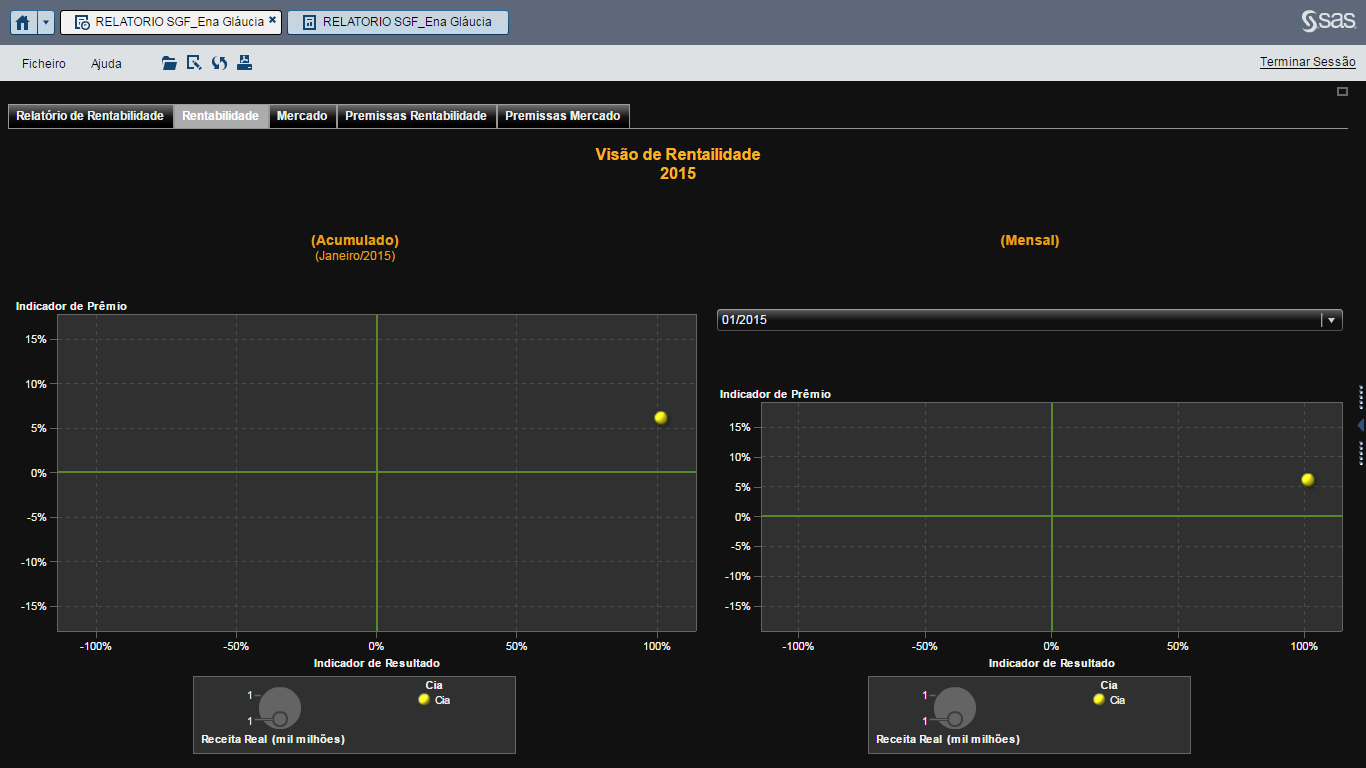1366x768 pixels.
Task: Click yellow bubble in Mensal chart
Action: [1307, 480]
